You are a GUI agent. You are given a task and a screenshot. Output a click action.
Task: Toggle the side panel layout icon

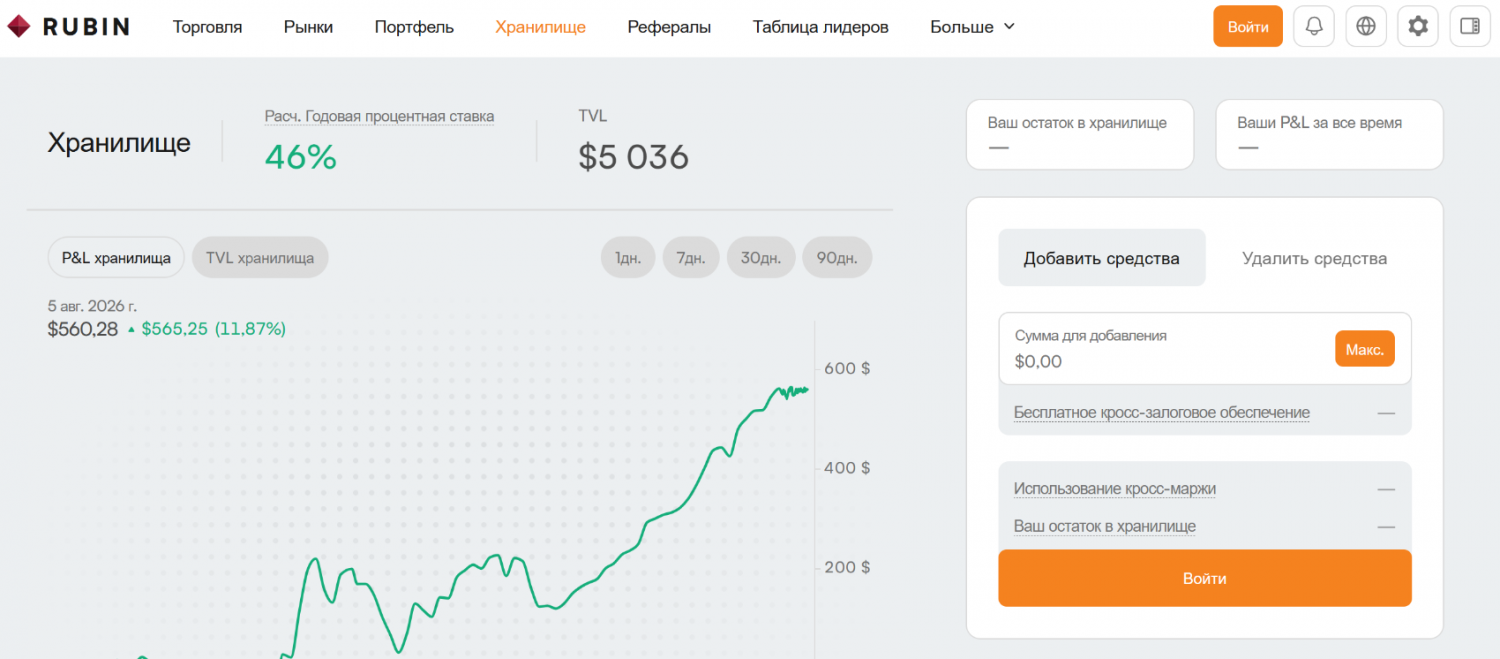point(1470,27)
